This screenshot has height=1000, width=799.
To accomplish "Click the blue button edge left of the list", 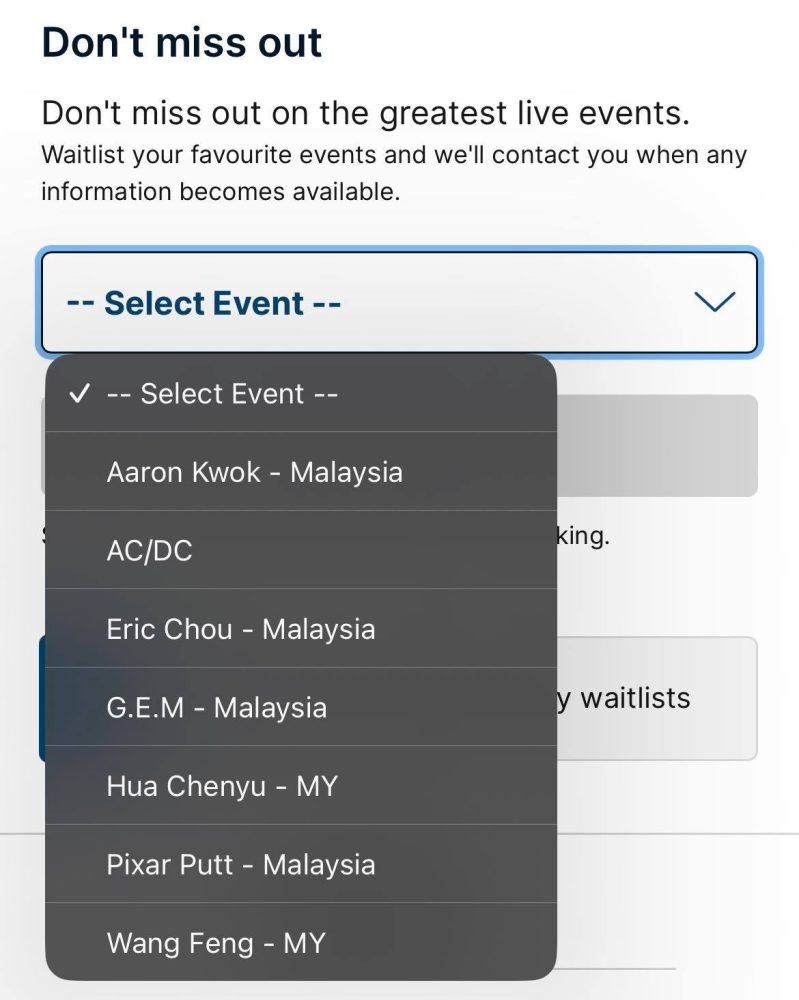I will (x=42, y=698).
